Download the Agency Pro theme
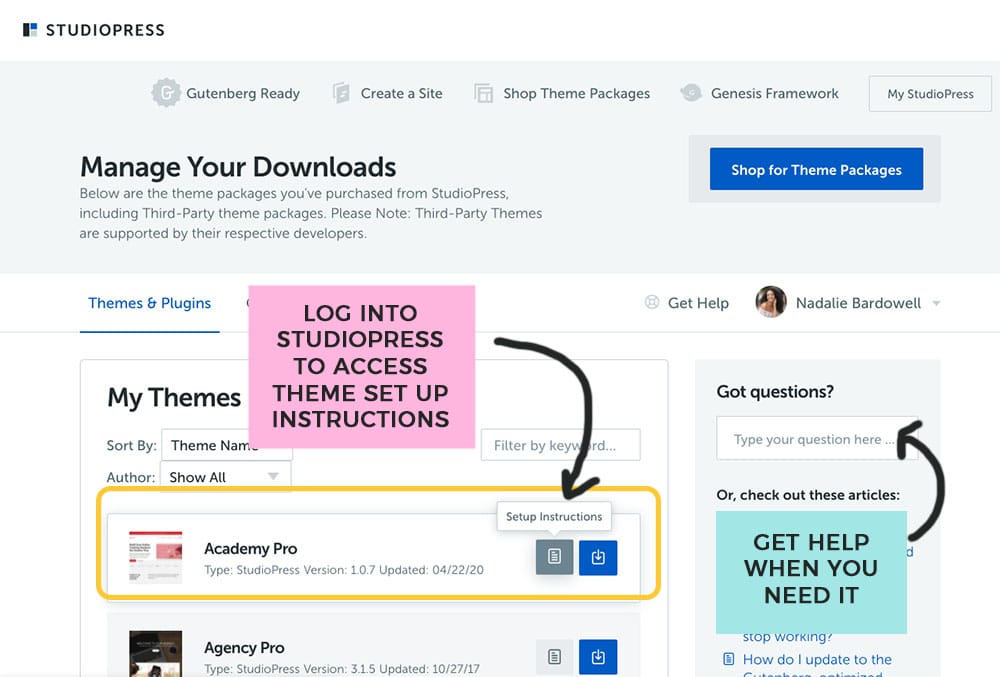1000x677 pixels. pos(598,657)
